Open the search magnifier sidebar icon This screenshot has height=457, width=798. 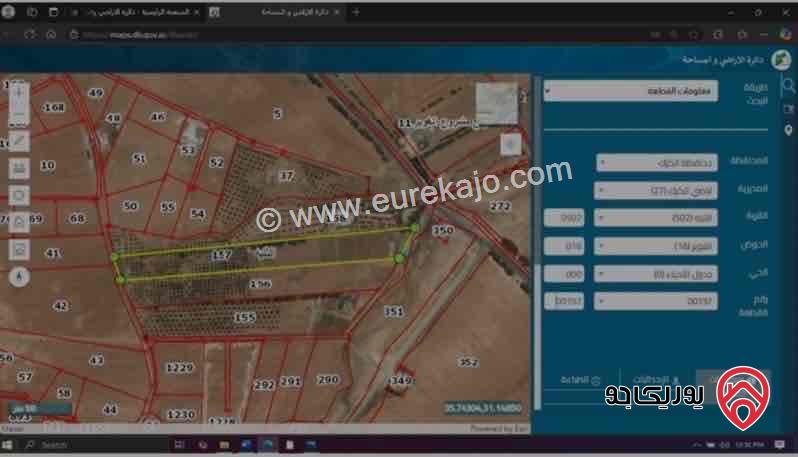[788, 85]
